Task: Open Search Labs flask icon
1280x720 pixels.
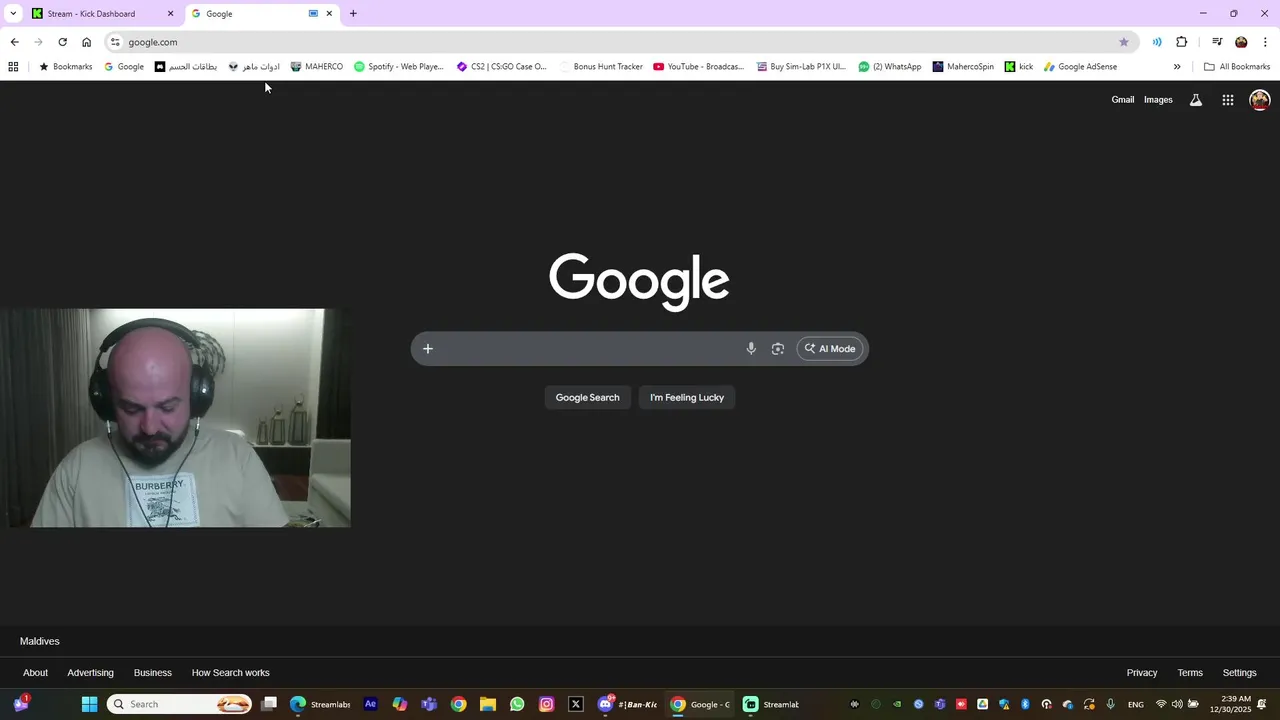Action: click(x=1196, y=100)
